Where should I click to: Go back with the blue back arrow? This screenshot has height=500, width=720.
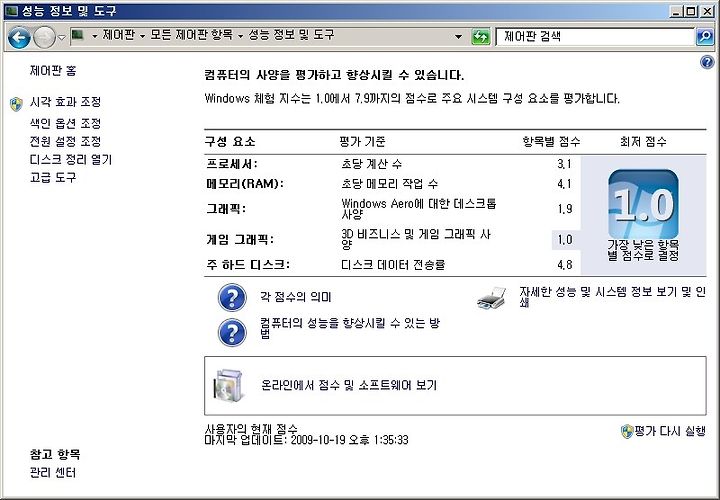pyautogui.click(x=19, y=37)
